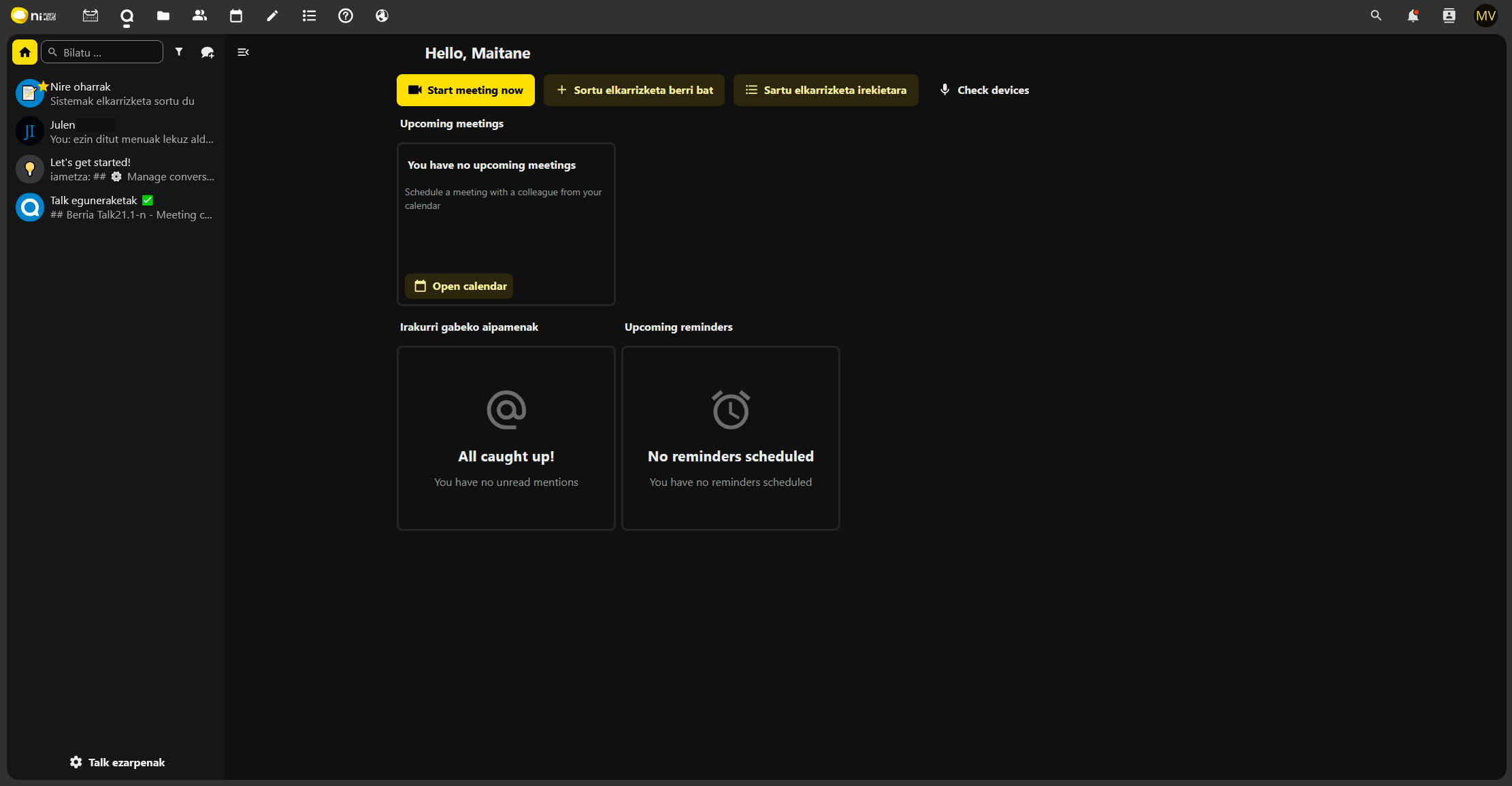Click Start meeting now button
Image resolution: width=1512 pixels, height=786 pixels.
[465, 90]
